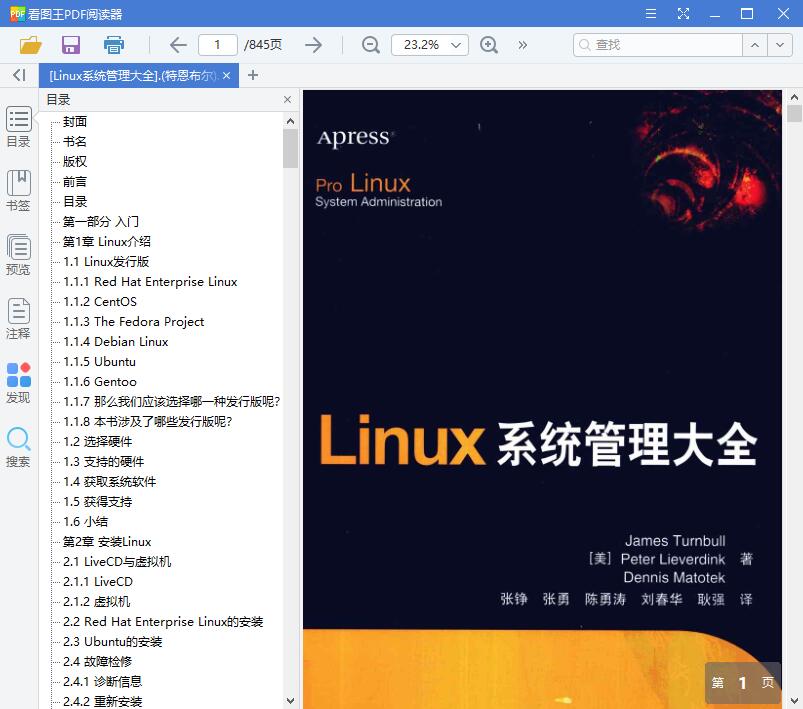
Task: Open the title bar menu icon
Action: [x=650, y=14]
